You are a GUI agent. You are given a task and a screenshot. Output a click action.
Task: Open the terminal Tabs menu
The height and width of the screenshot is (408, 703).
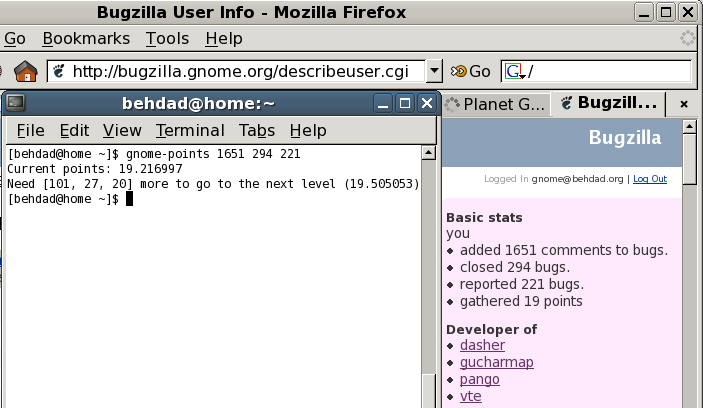pyautogui.click(x=256, y=130)
